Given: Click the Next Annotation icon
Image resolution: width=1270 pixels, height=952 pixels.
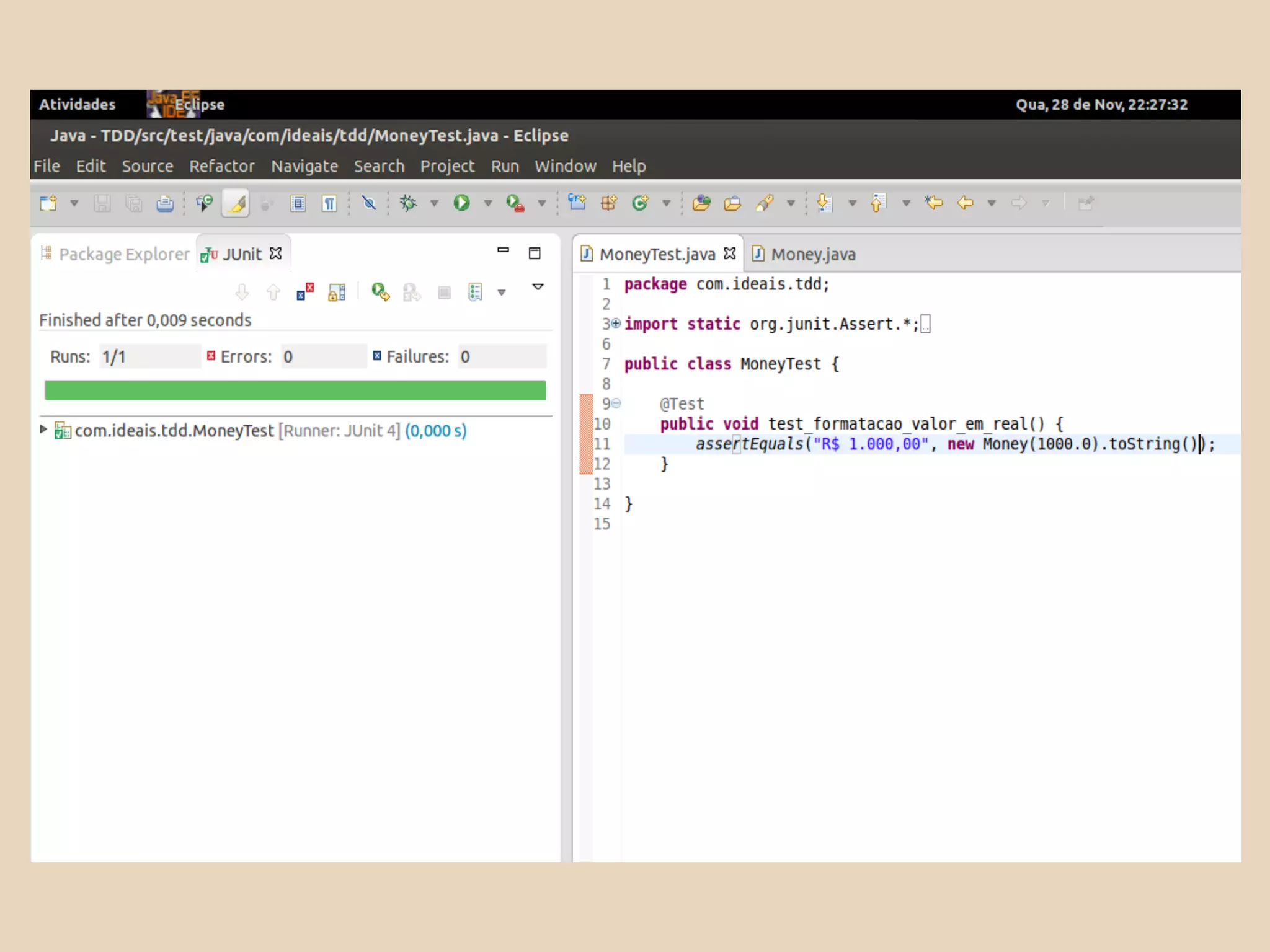Looking at the screenshot, I should click(824, 203).
